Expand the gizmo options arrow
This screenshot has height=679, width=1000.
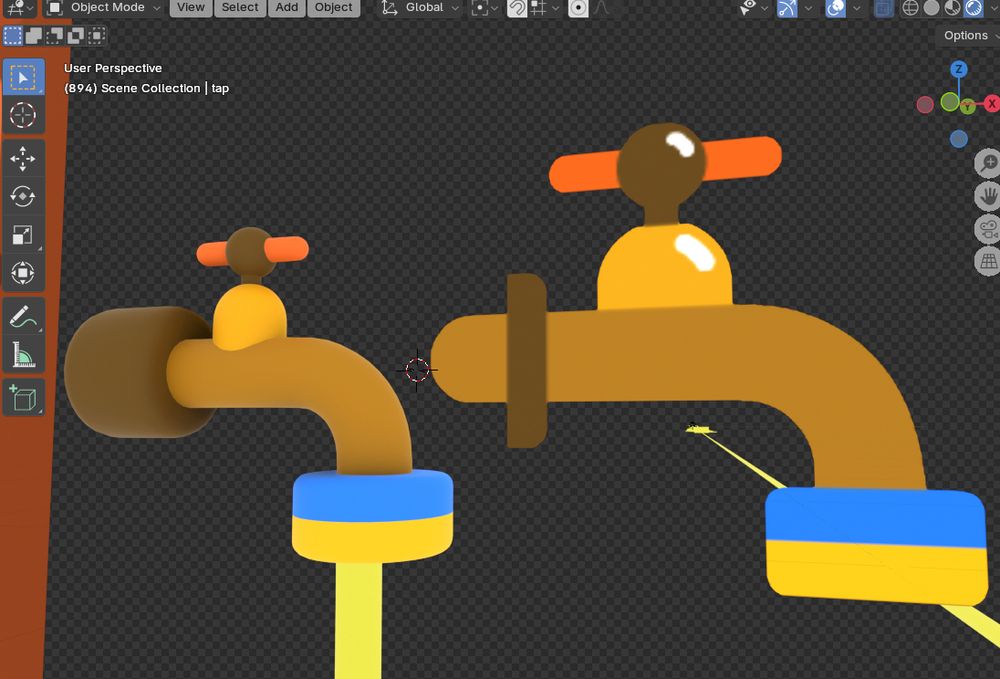[809, 8]
